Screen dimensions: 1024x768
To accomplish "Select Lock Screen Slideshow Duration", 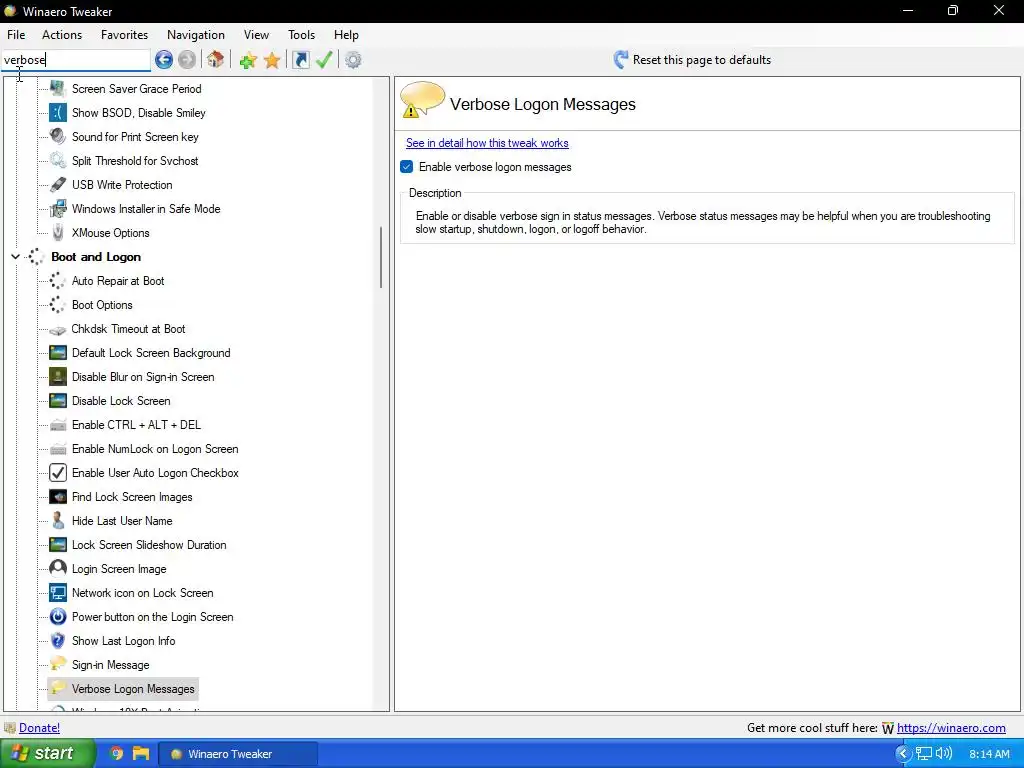I will [x=149, y=545].
